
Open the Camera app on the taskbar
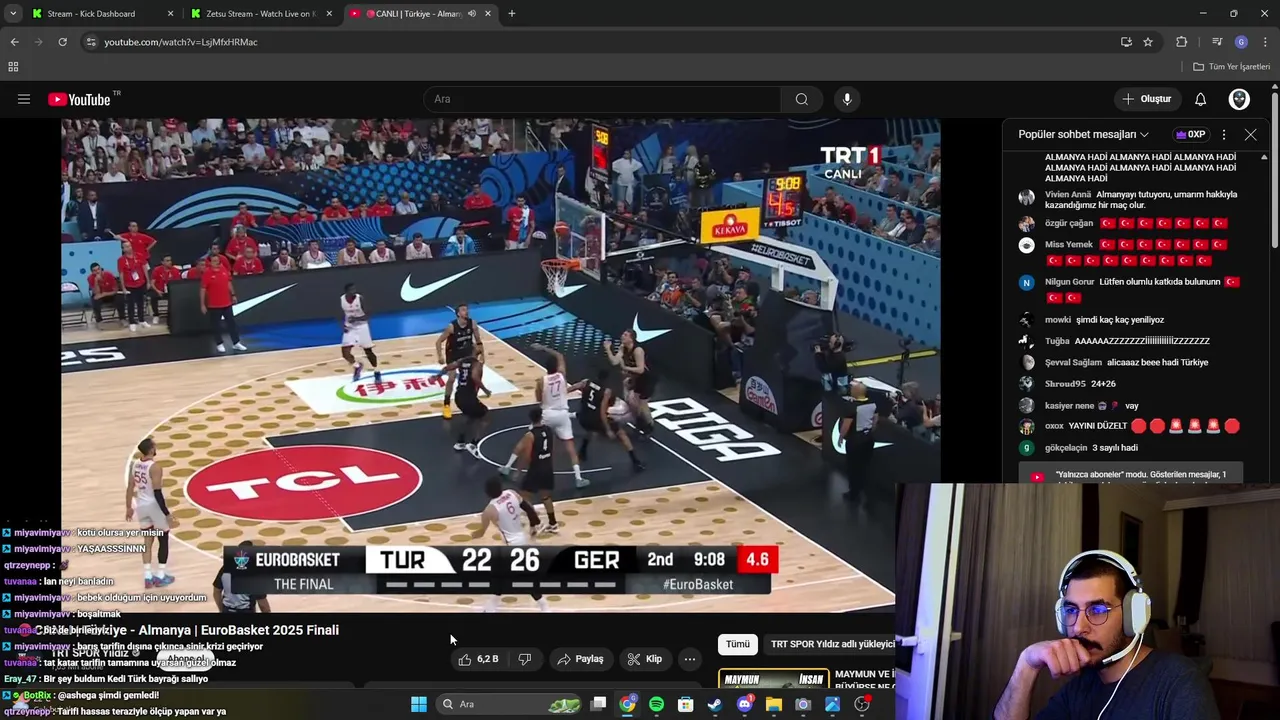click(x=803, y=704)
